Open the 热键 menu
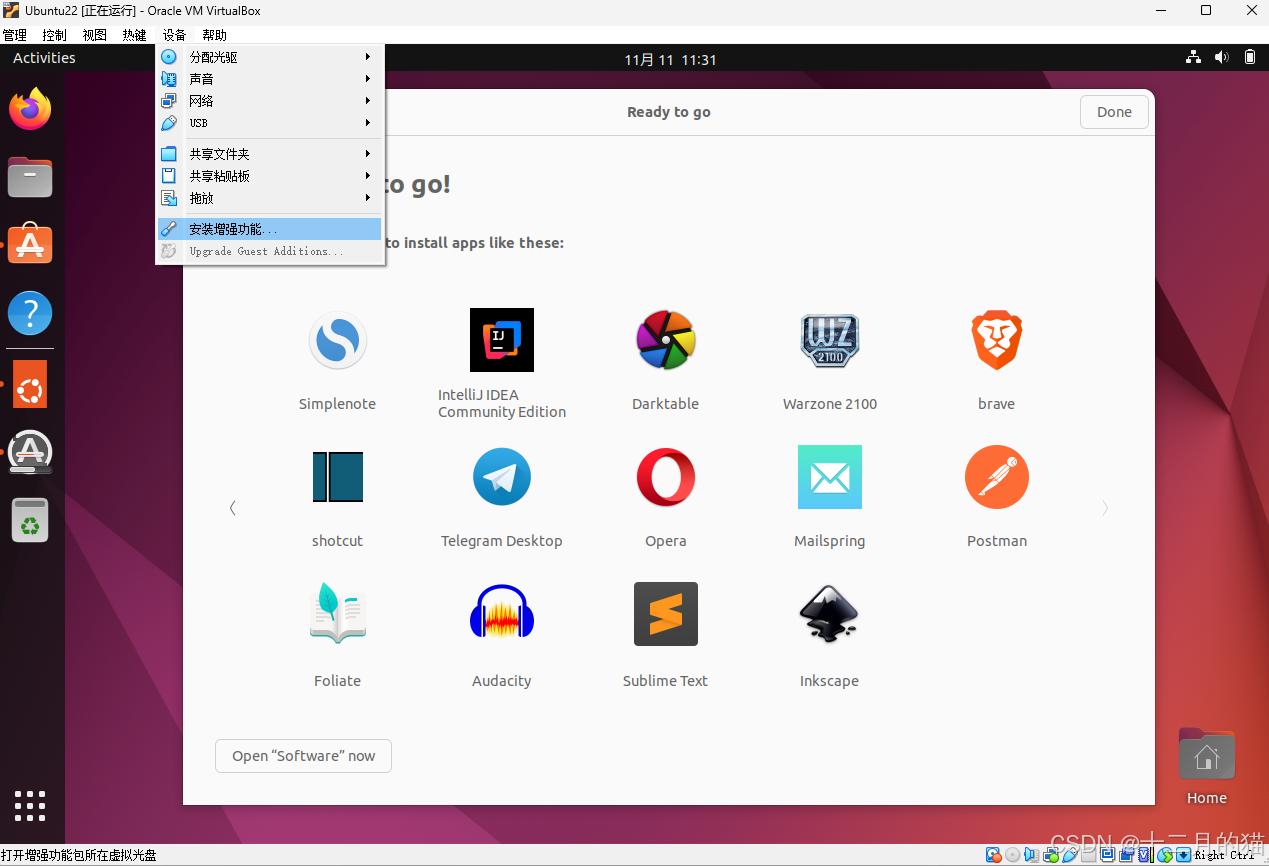The height and width of the screenshot is (866, 1269). pos(135,35)
